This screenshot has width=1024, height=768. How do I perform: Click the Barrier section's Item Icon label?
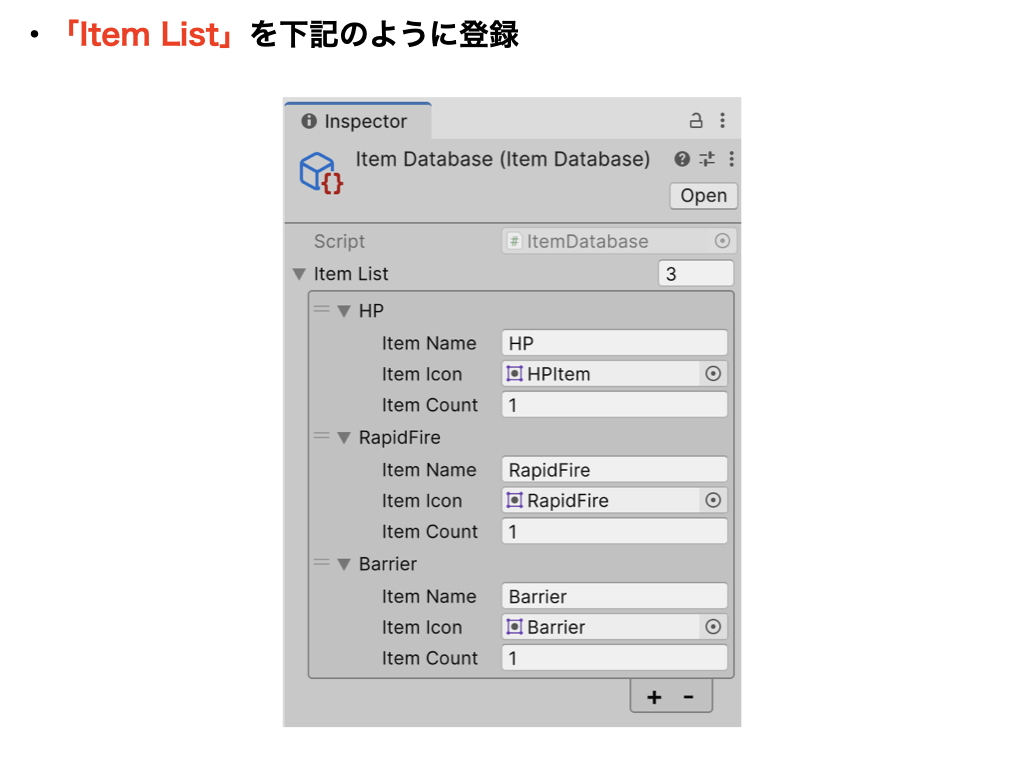[422, 628]
